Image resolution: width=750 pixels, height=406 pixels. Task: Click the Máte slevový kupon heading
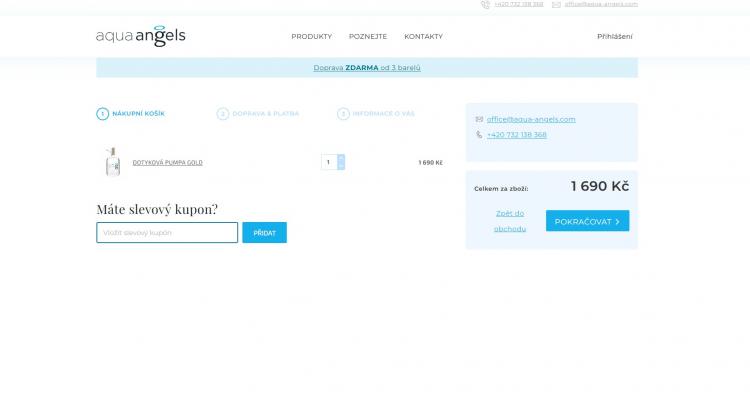click(x=157, y=209)
